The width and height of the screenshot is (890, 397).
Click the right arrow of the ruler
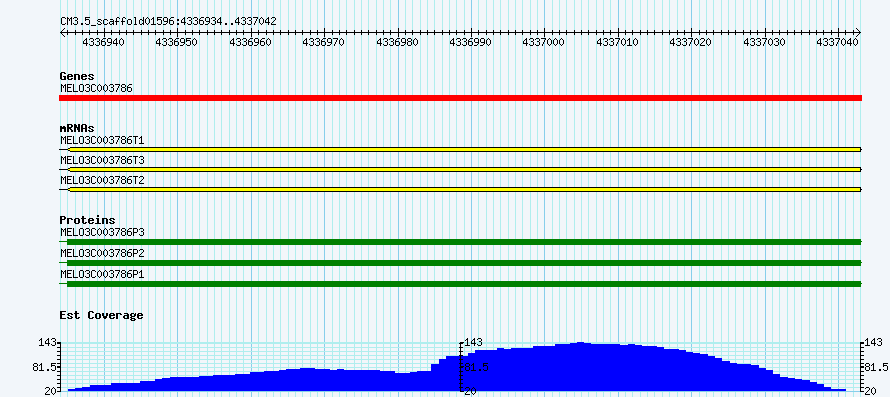tap(858, 33)
